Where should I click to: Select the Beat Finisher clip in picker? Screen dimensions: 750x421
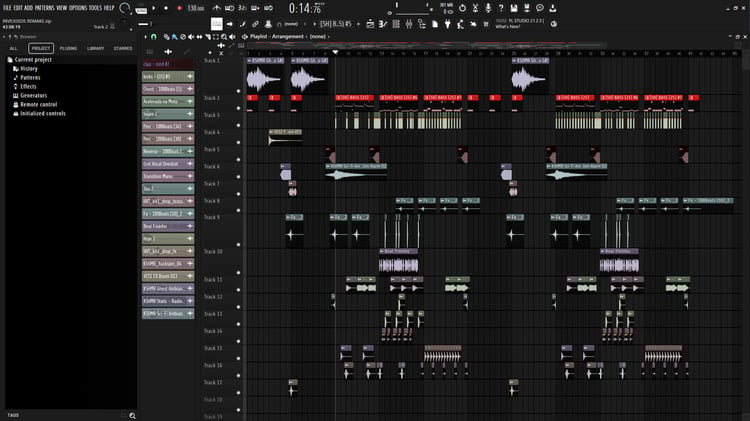tap(168, 226)
